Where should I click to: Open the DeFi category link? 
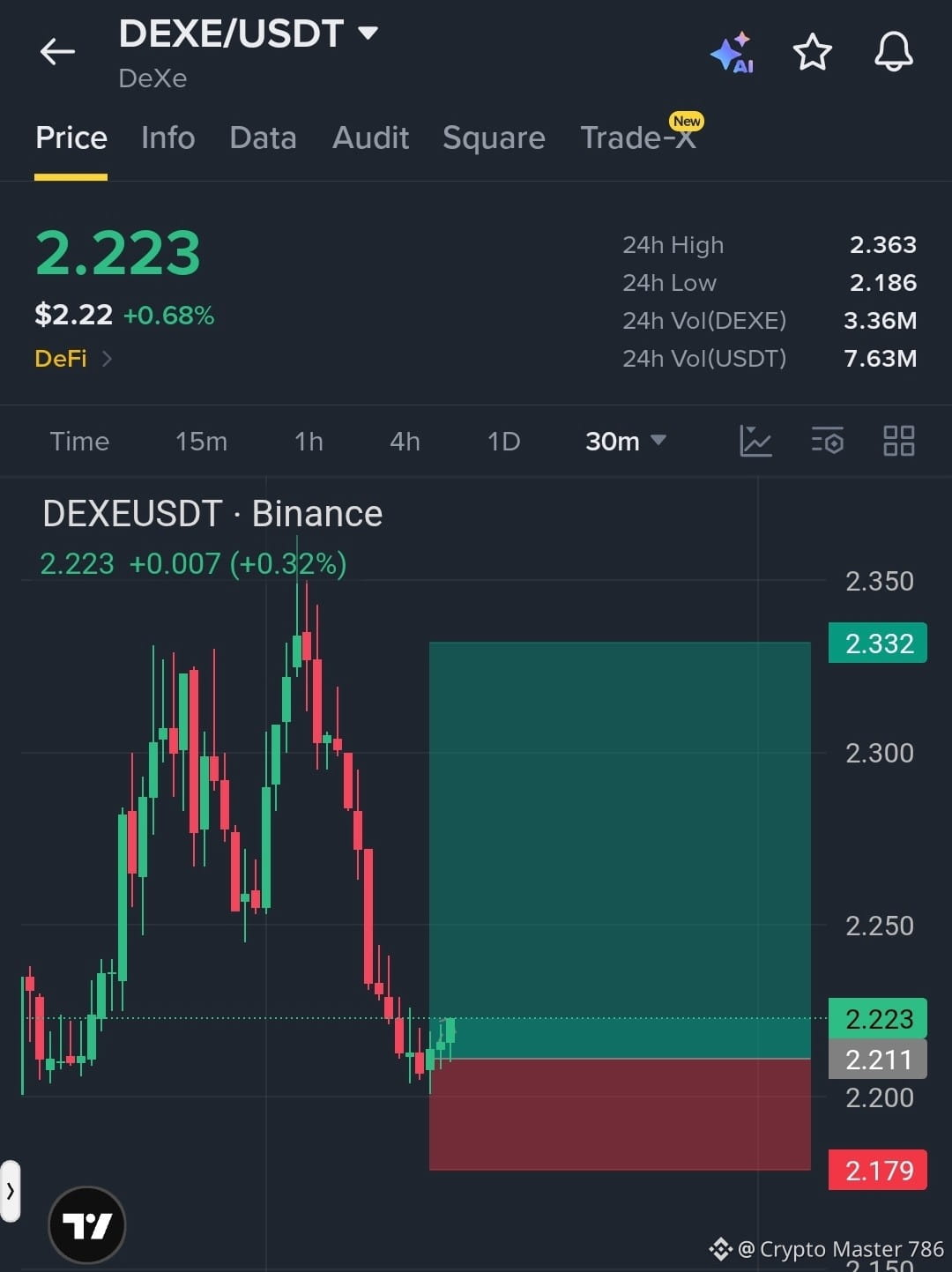point(73,359)
